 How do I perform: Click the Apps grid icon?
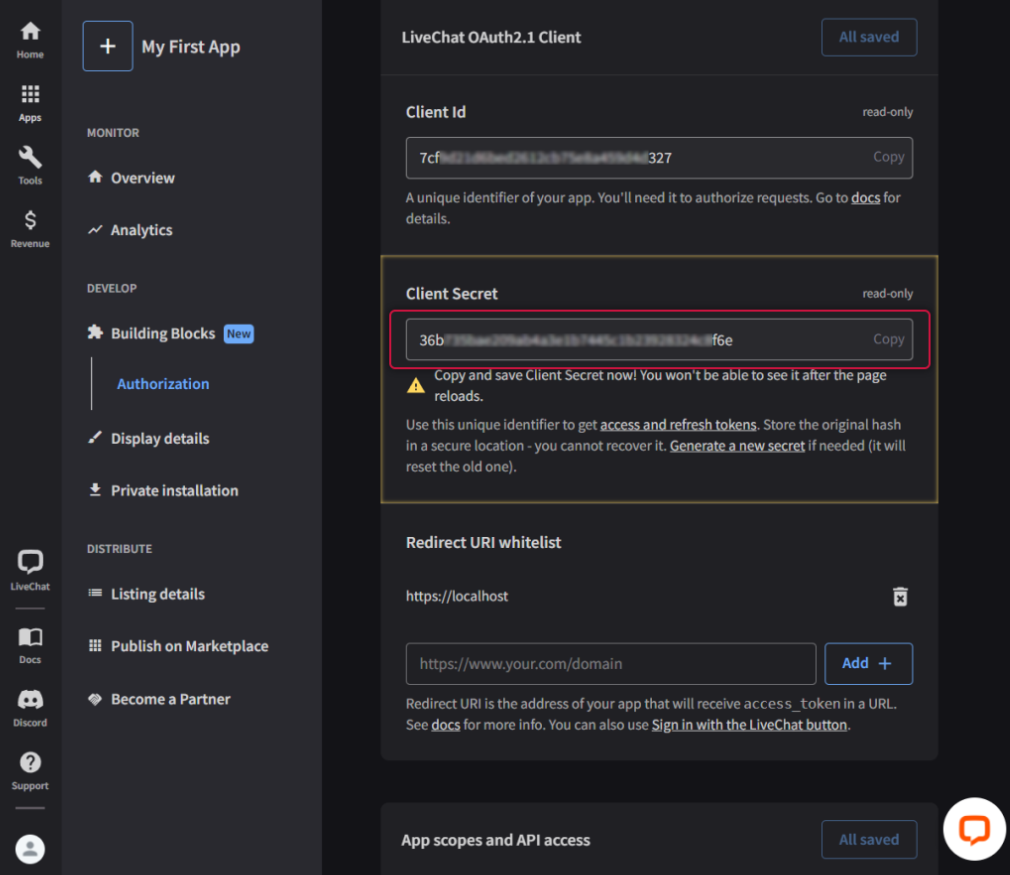[x=30, y=102]
